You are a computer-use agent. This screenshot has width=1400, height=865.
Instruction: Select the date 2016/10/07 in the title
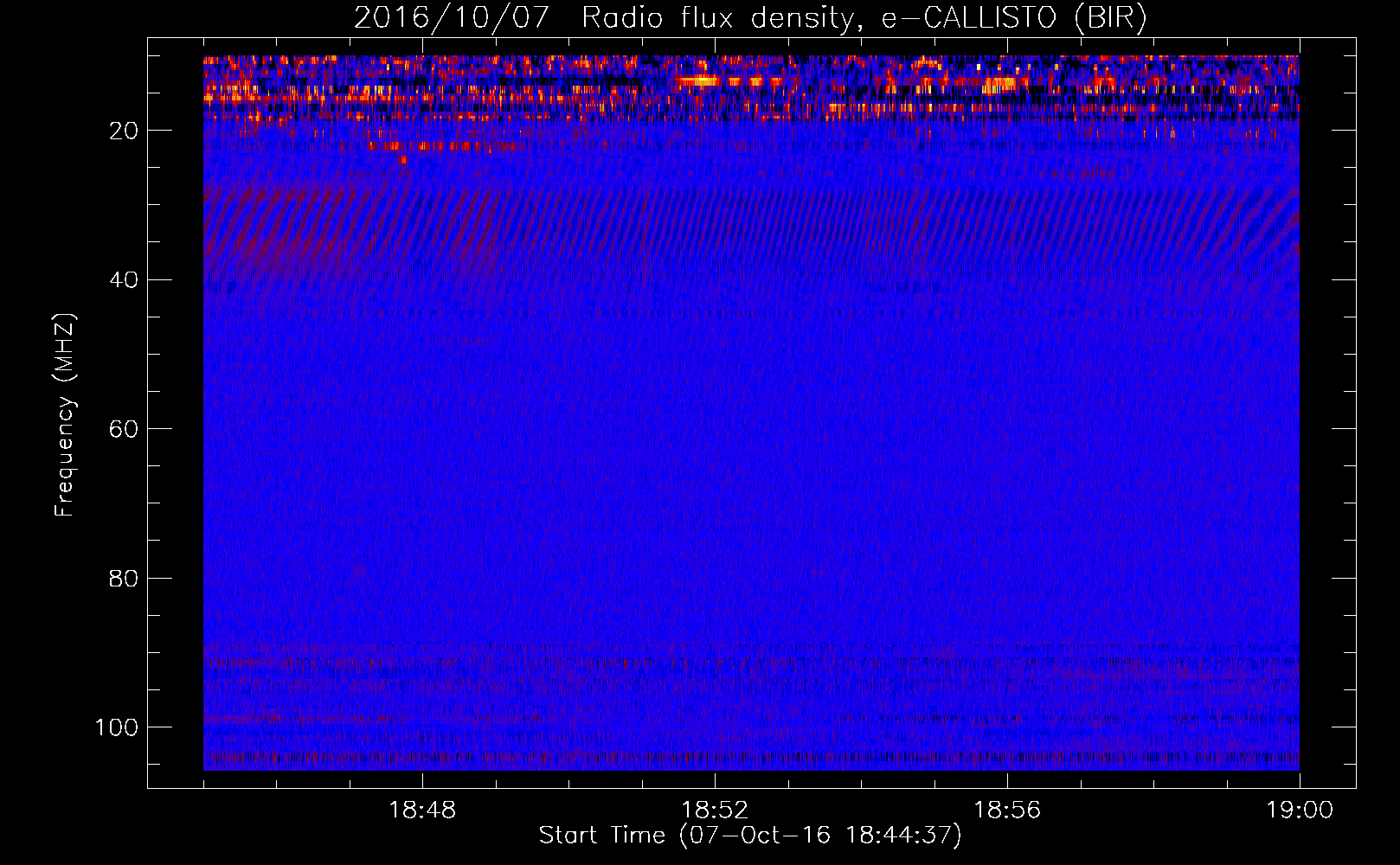(x=452, y=17)
